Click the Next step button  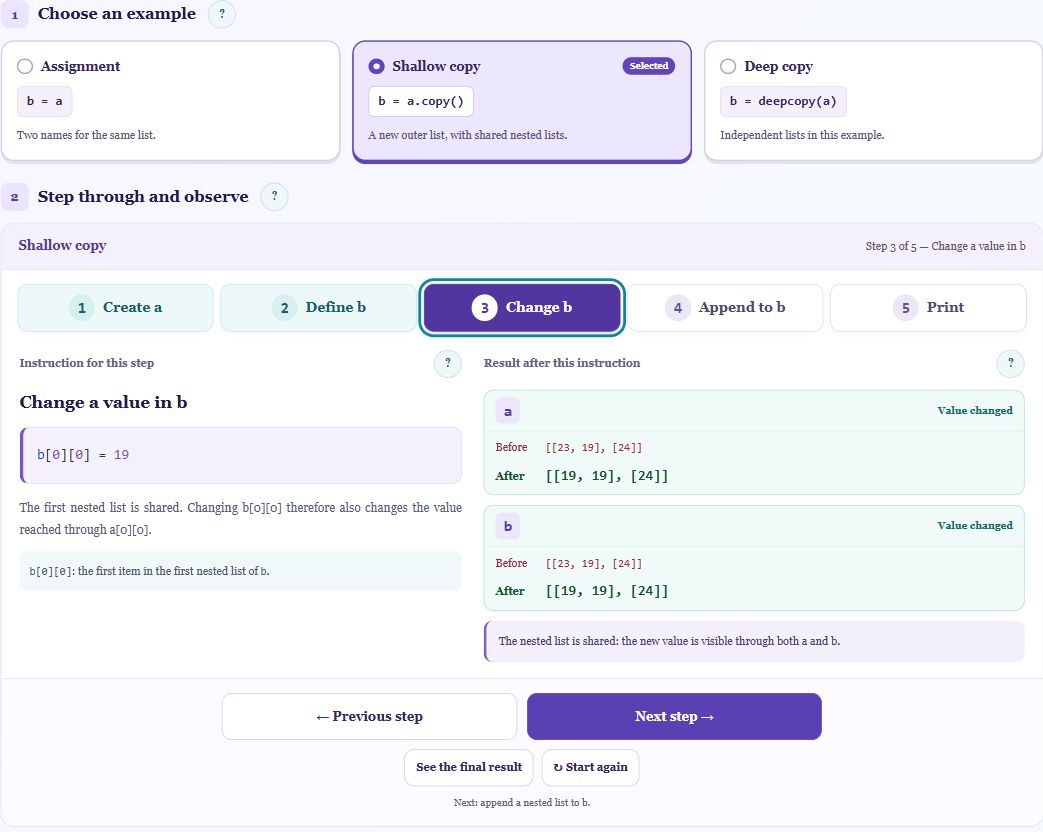point(674,716)
